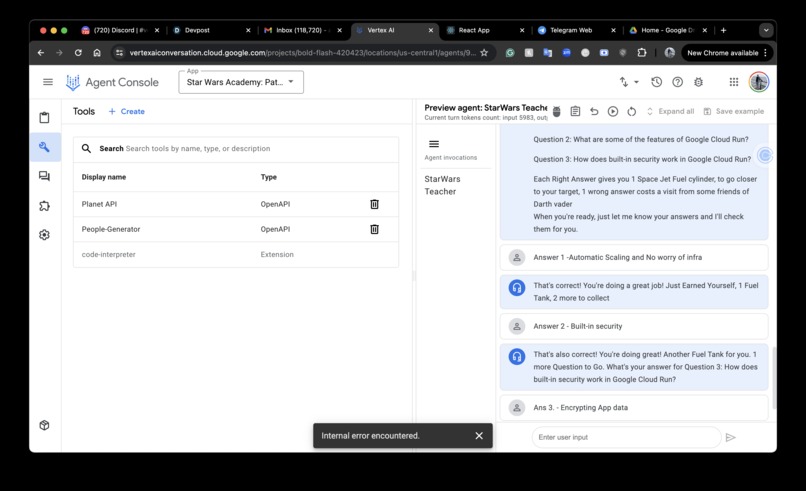Click the tools search field
806x491 pixels.
click(x=236, y=149)
